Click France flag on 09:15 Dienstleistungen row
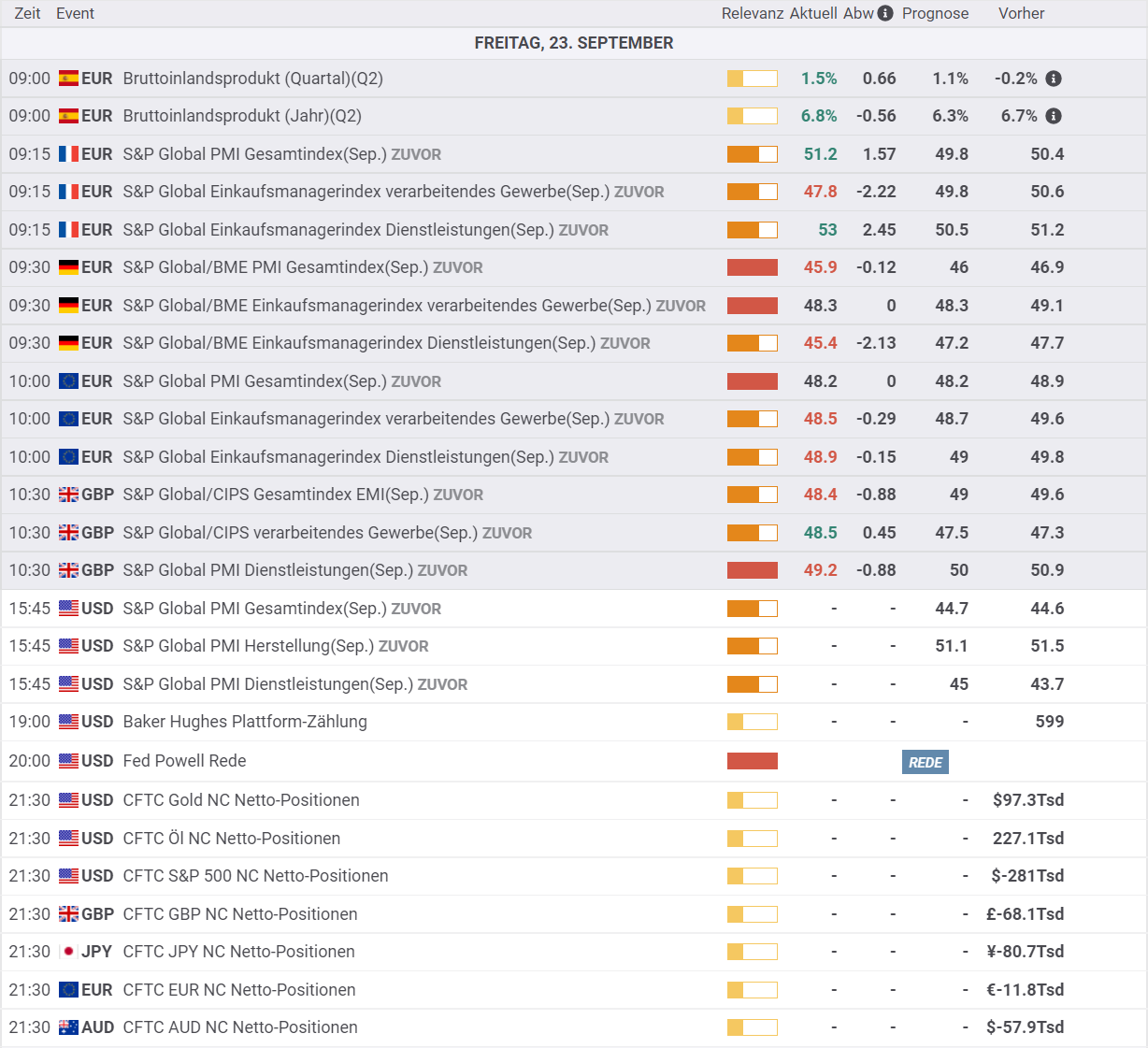 68,230
